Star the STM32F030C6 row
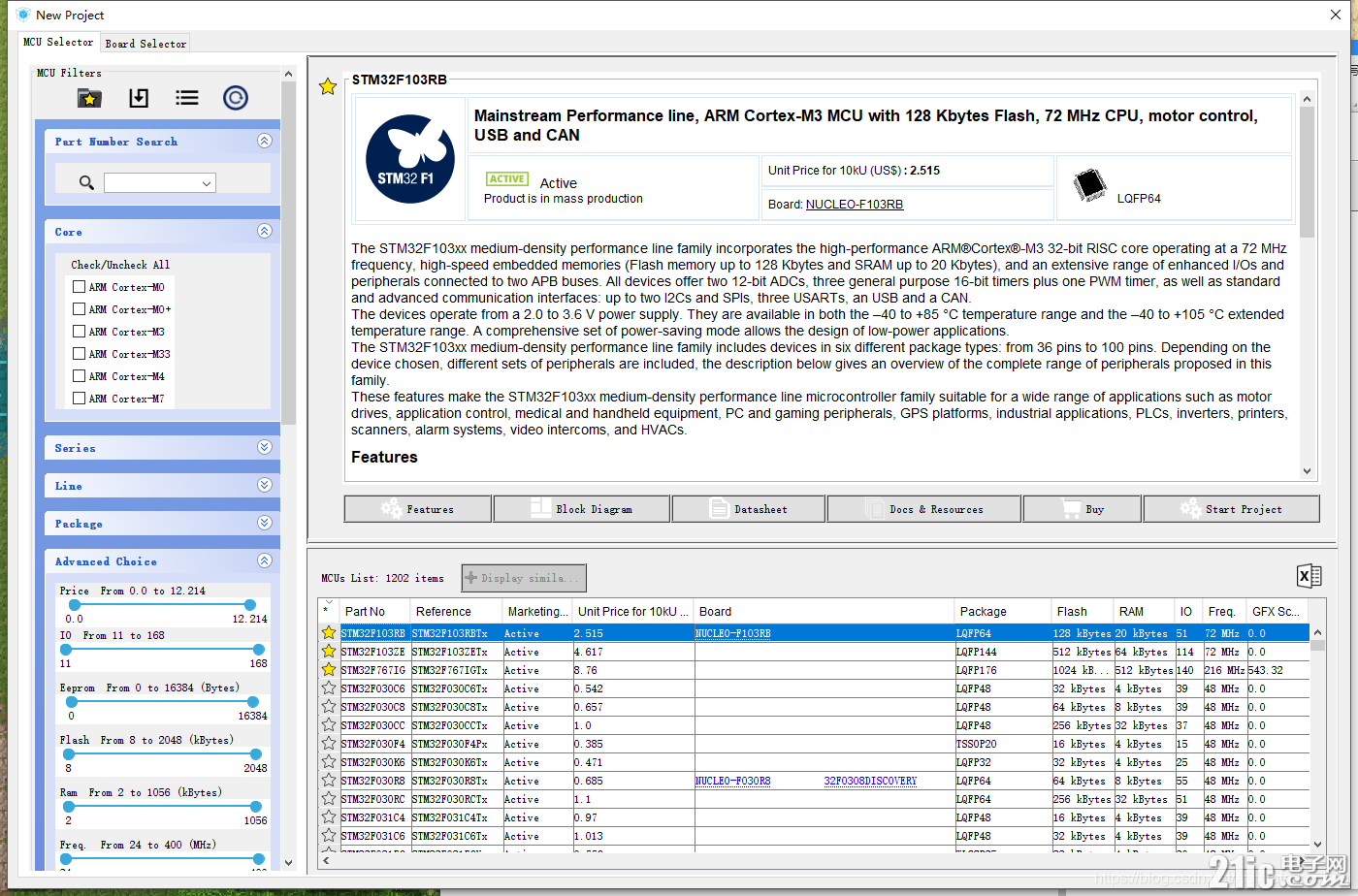The height and width of the screenshot is (896, 1358). coord(329,688)
